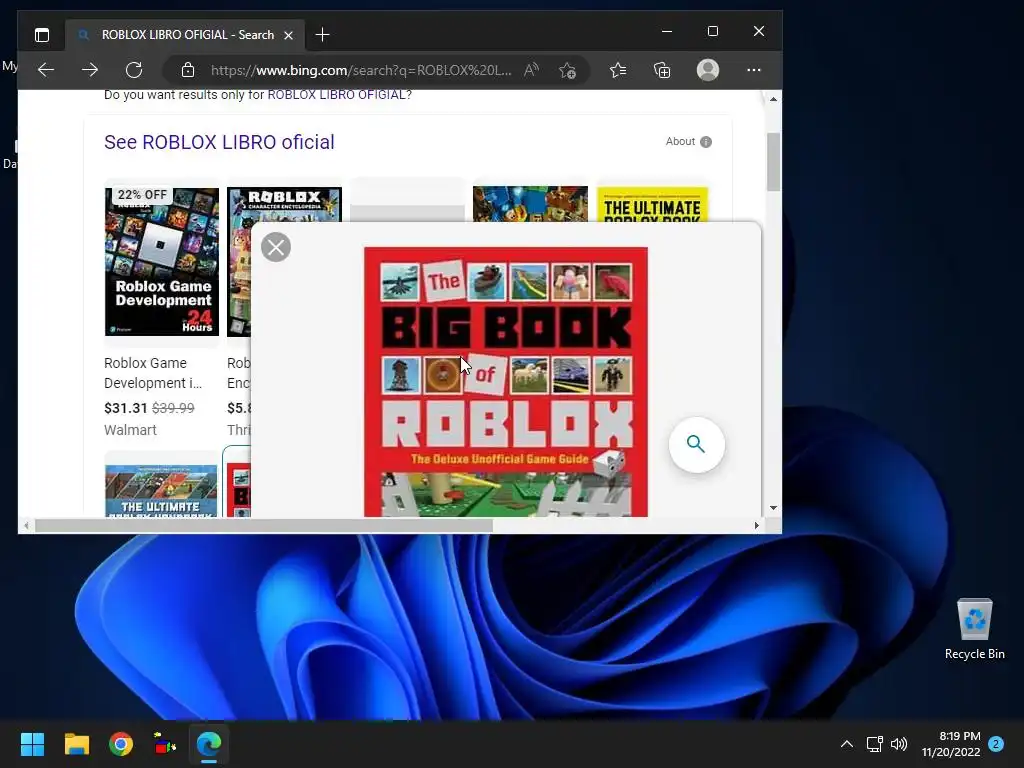Open the About info icon
This screenshot has height=768, width=1024.
tap(706, 142)
